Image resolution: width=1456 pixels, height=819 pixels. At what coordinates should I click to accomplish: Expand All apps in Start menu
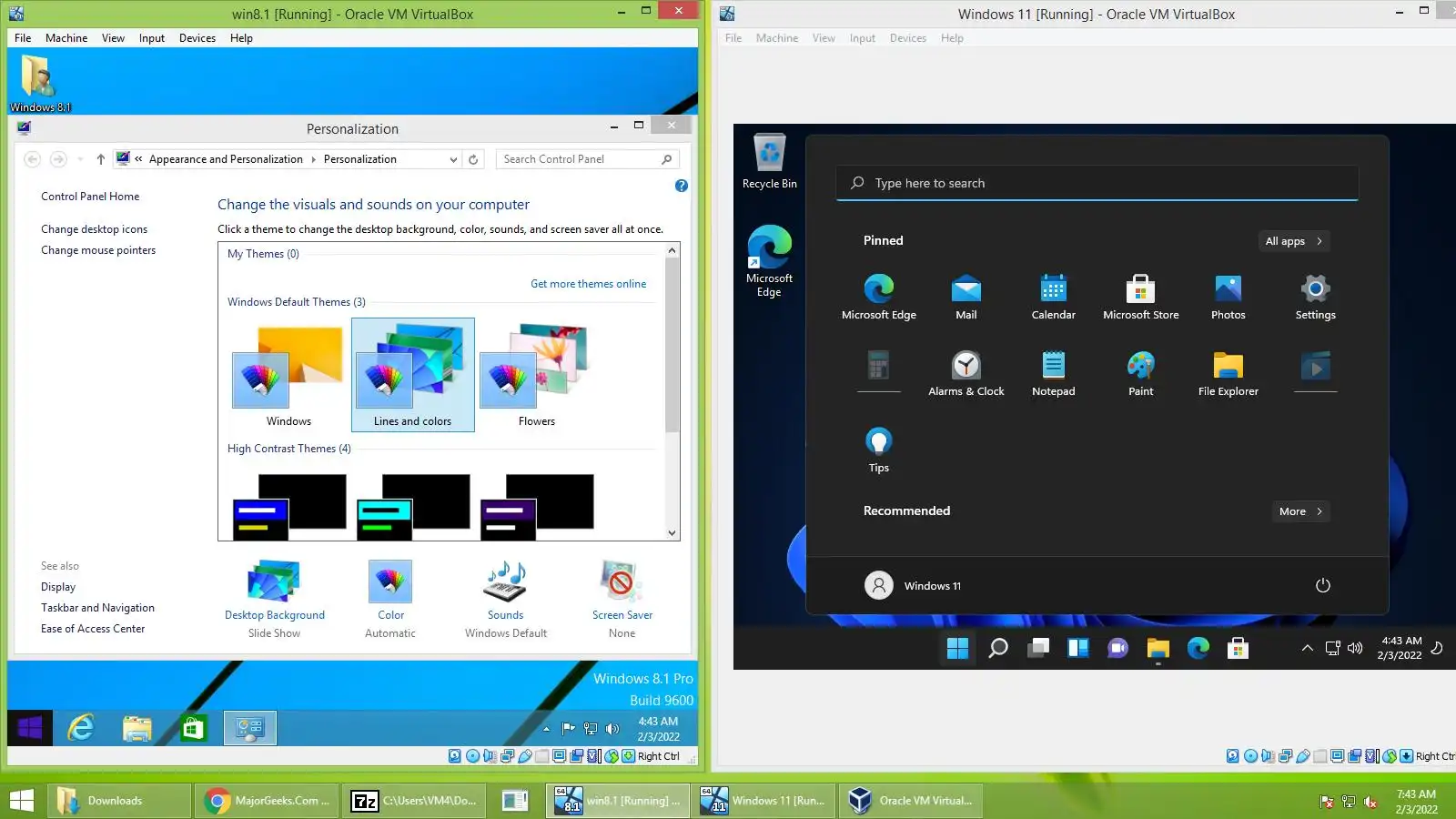point(1293,241)
